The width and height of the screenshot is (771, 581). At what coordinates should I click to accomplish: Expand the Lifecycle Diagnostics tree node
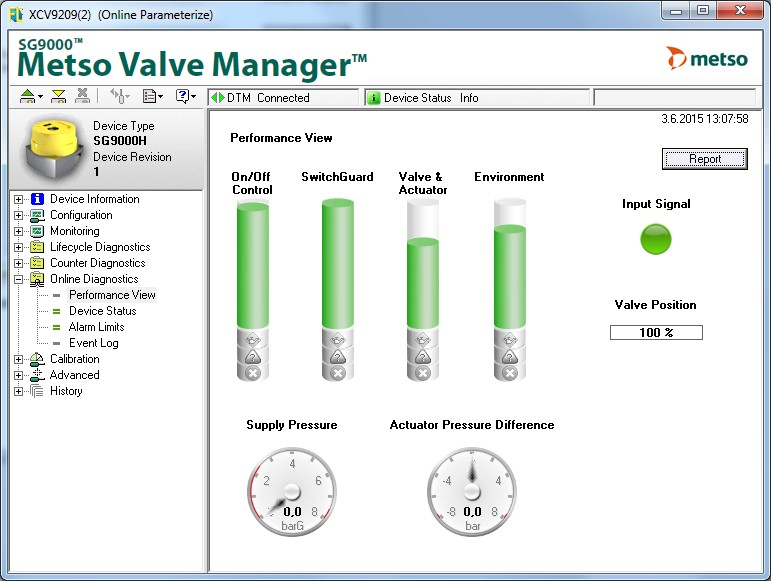[18, 247]
